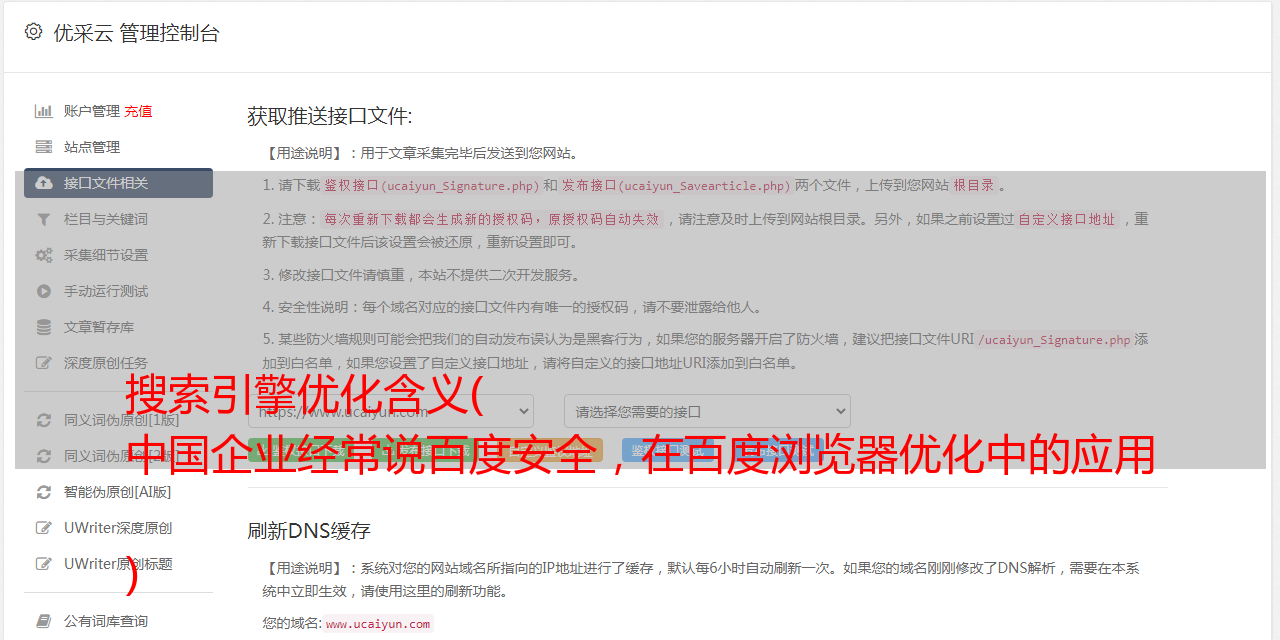Select the gears icon for 采集细节设置
Viewport: 1280px width, 640px height.
coord(44,255)
